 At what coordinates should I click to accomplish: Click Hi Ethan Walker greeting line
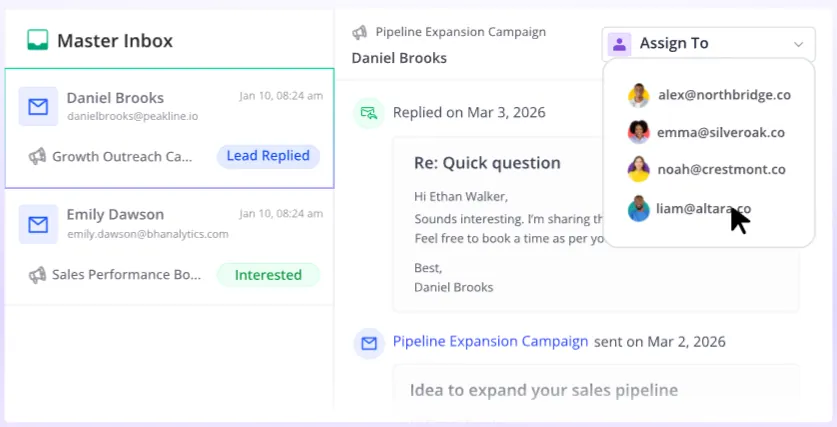(461, 197)
